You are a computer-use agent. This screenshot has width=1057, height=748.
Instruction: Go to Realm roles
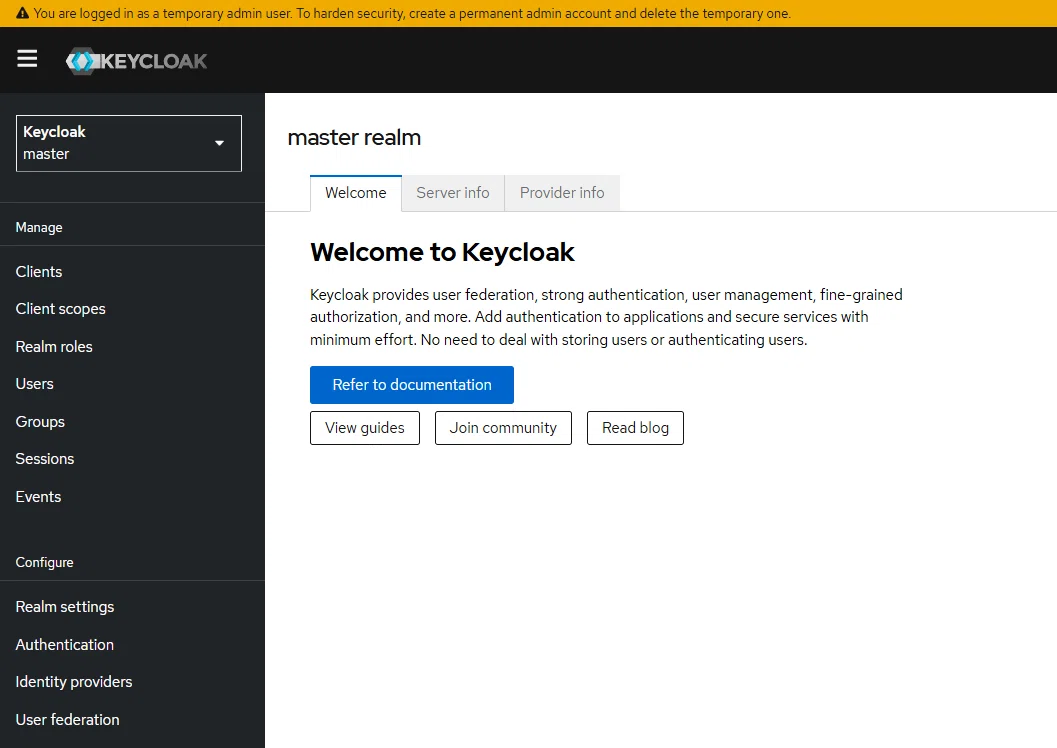coord(54,346)
